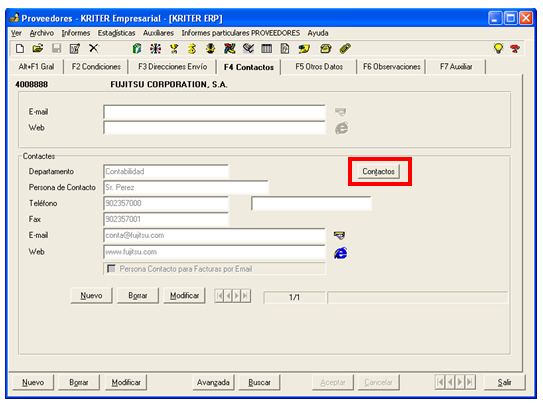Image resolution: width=543 pixels, height=403 pixels.
Task: Click the 1/1 record counter
Action: (294, 297)
